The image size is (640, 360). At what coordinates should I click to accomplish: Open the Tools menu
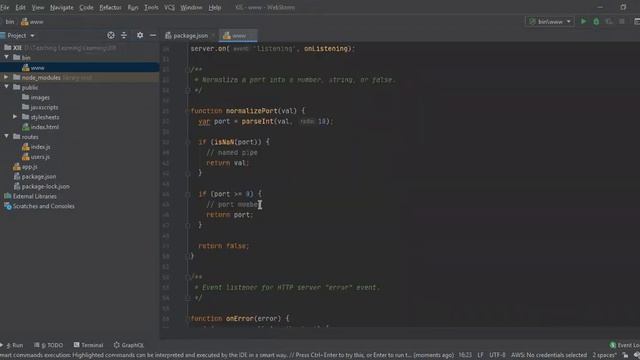(151, 7)
